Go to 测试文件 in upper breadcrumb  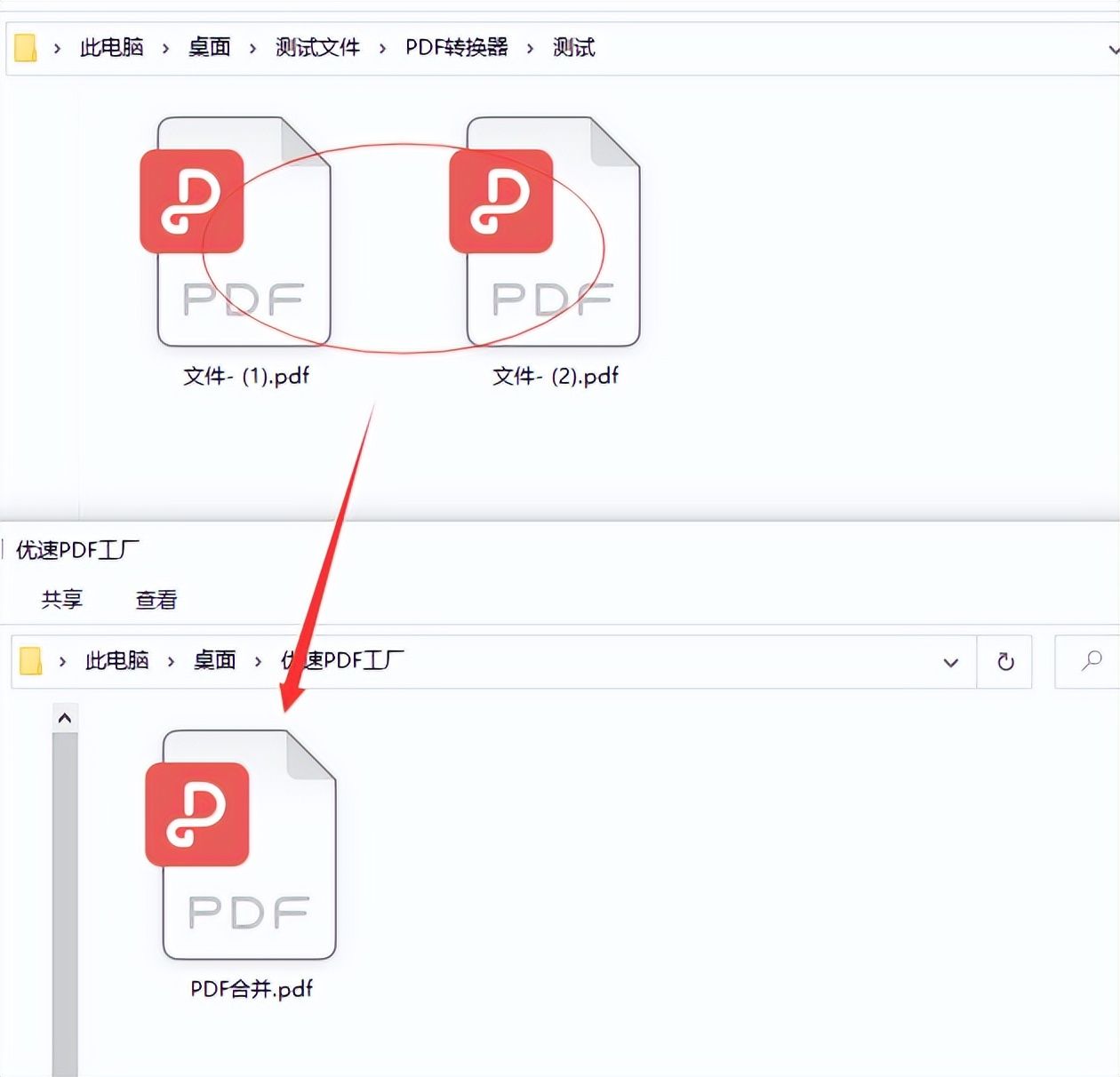point(317,47)
